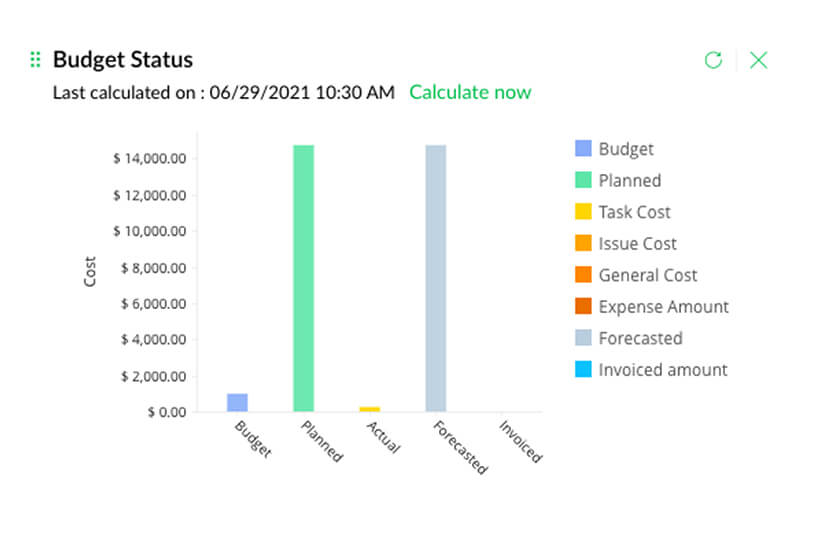
Task: Hide the Task Cost legend series
Action: pyautogui.click(x=634, y=212)
